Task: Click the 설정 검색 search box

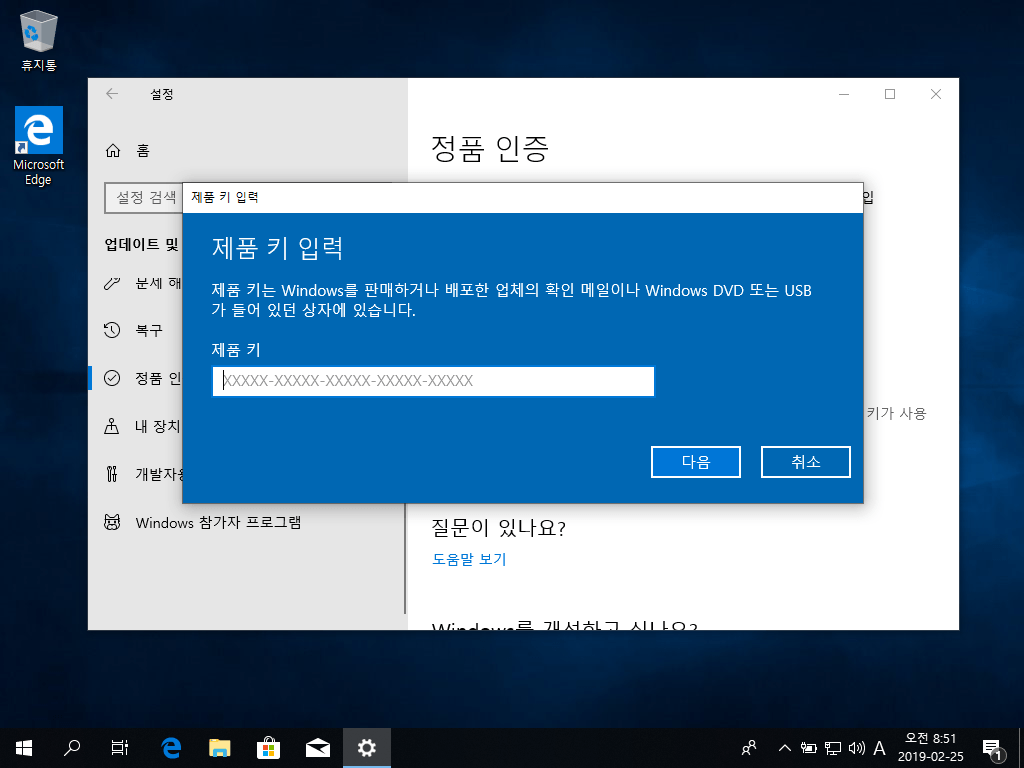Action: tap(144, 197)
